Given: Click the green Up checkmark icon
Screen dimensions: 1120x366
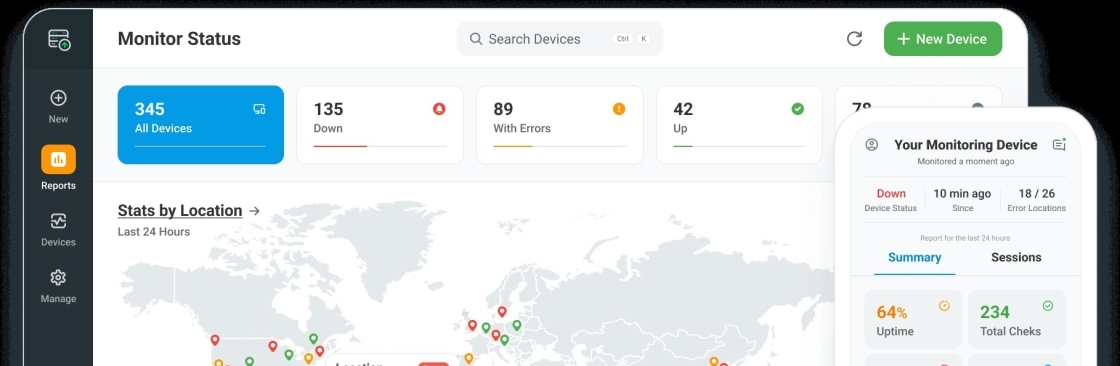Looking at the screenshot, I should 798,109.
